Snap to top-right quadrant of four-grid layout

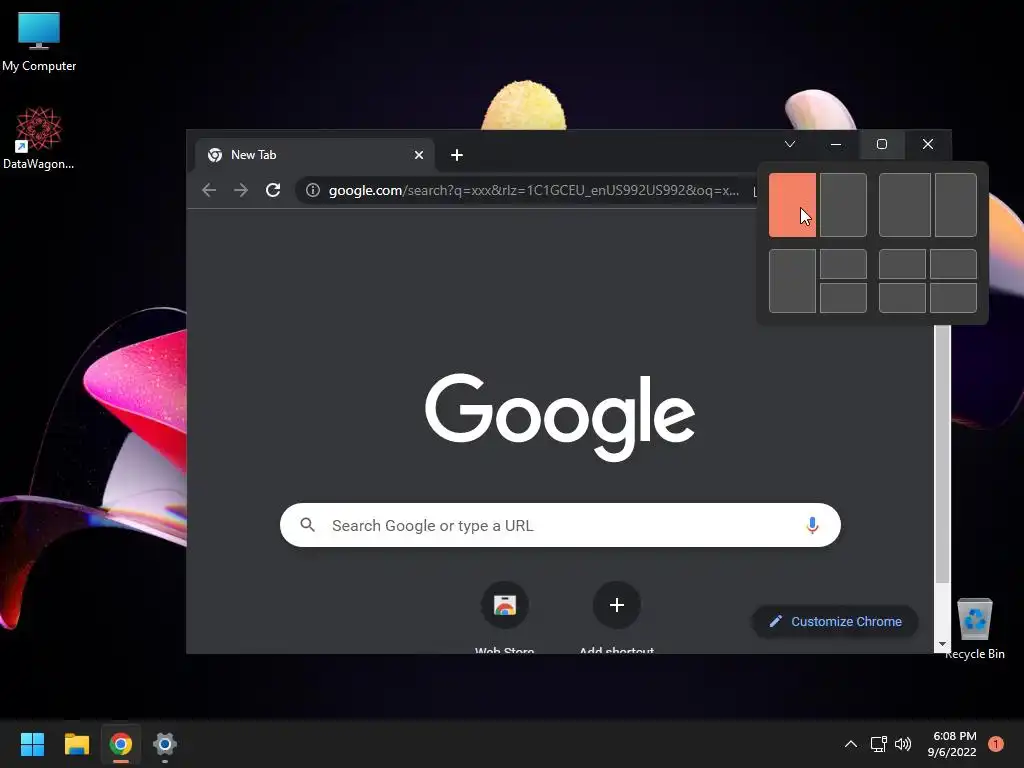(953, 264)
